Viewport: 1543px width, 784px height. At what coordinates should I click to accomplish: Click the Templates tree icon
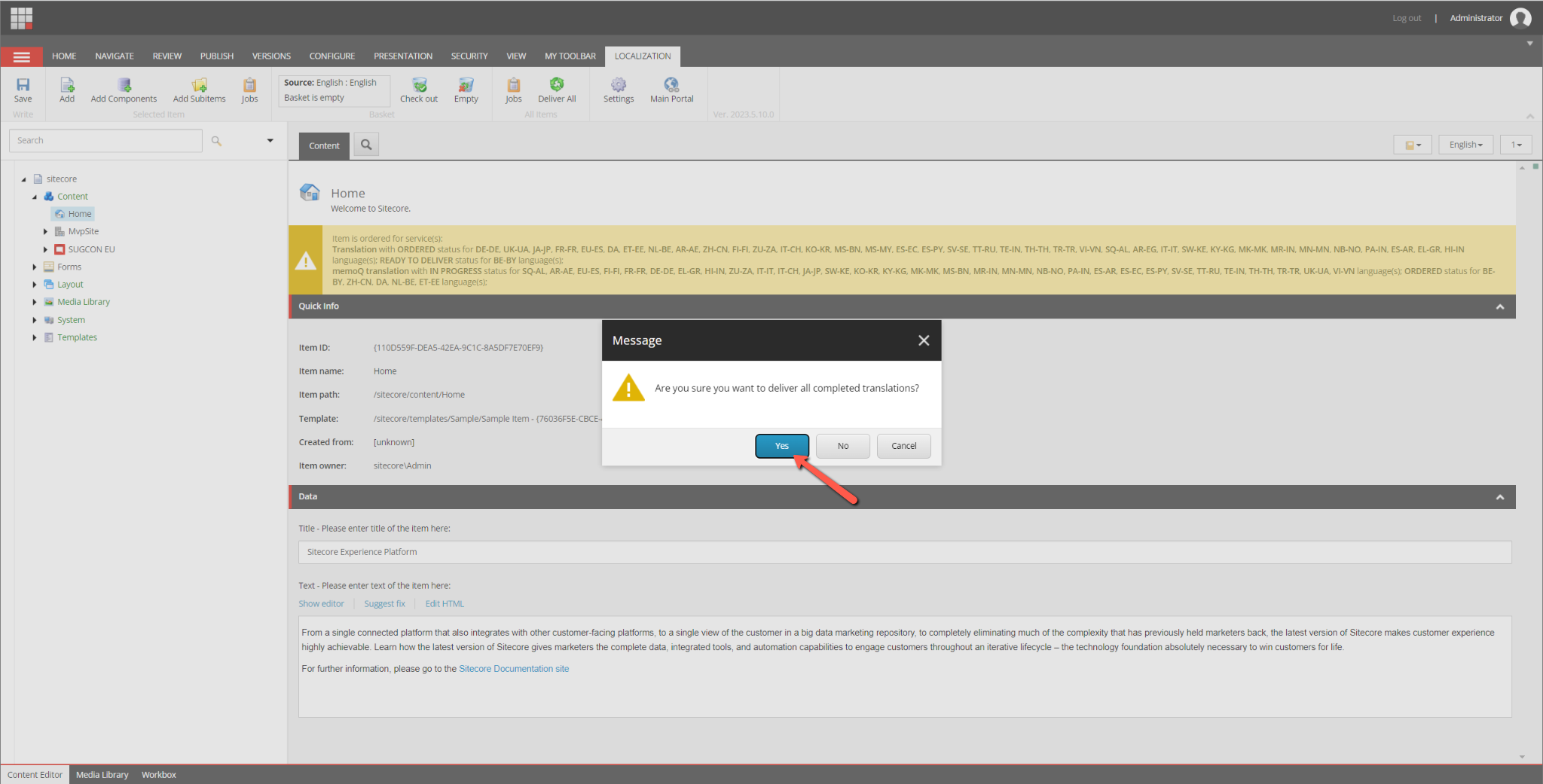[49, 337]
